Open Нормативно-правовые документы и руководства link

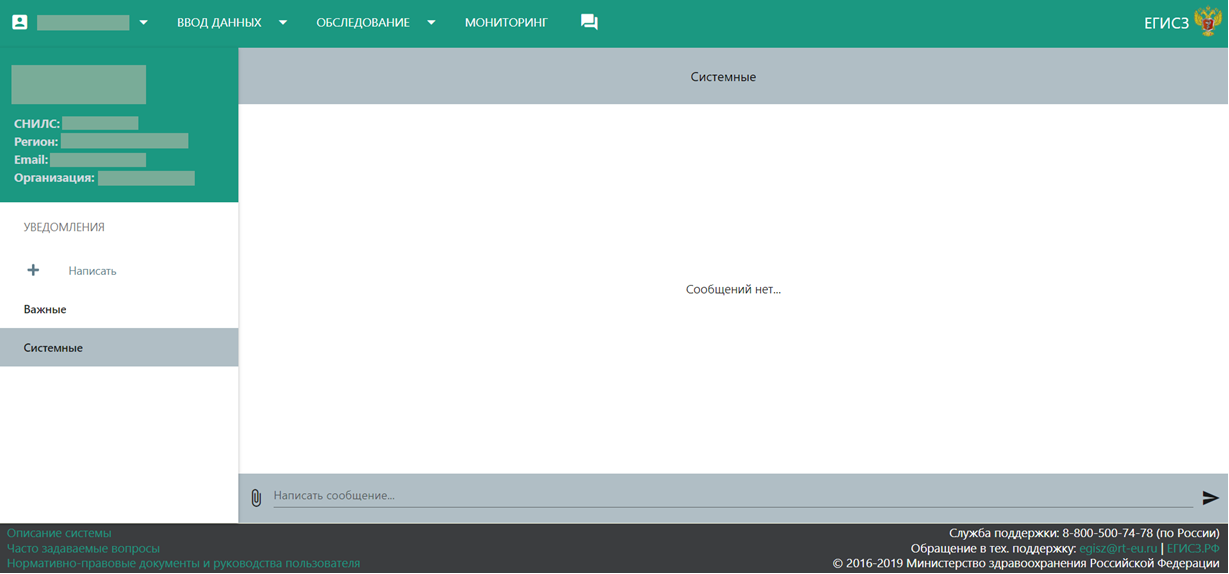point(183,563)
